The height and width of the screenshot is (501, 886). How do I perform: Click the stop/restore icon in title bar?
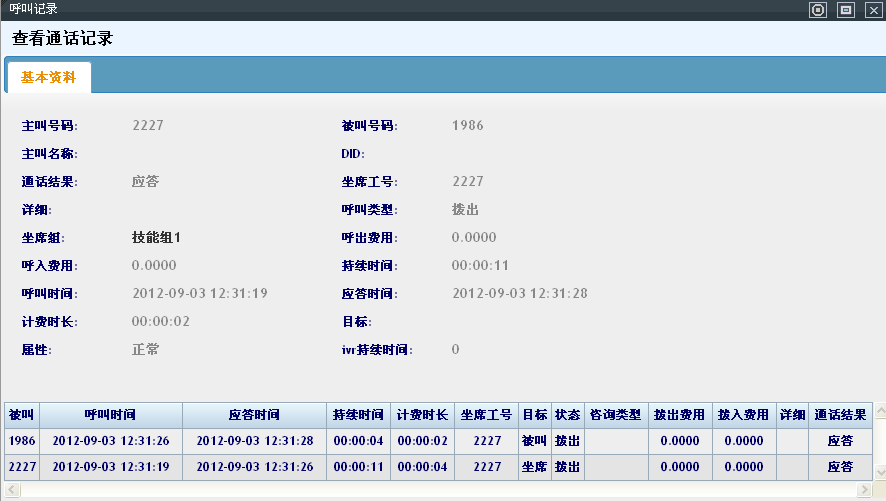[819, 10]
